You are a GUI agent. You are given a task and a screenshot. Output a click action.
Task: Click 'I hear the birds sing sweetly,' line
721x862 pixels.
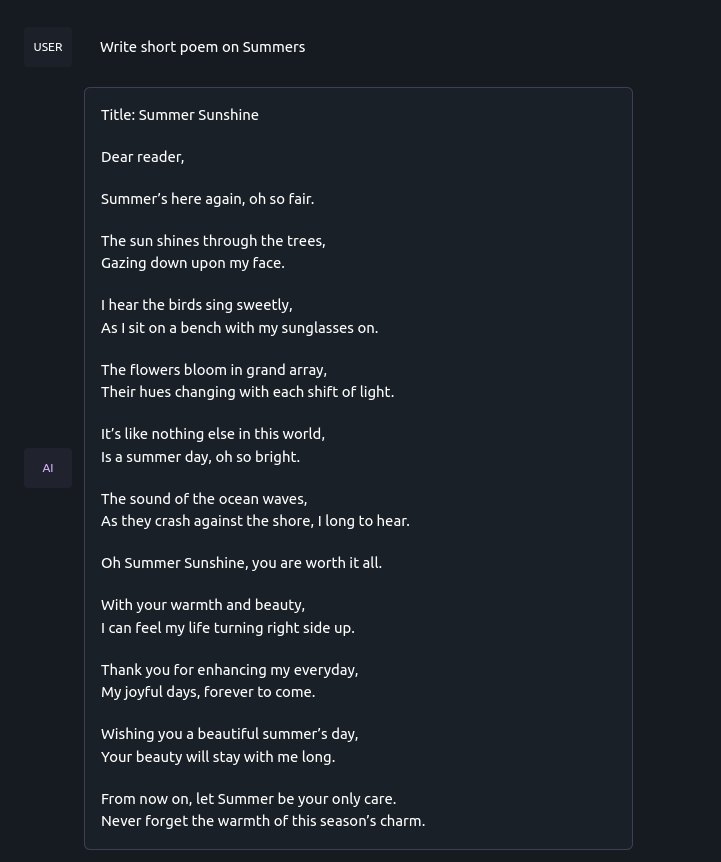click(x=196, y=305)
